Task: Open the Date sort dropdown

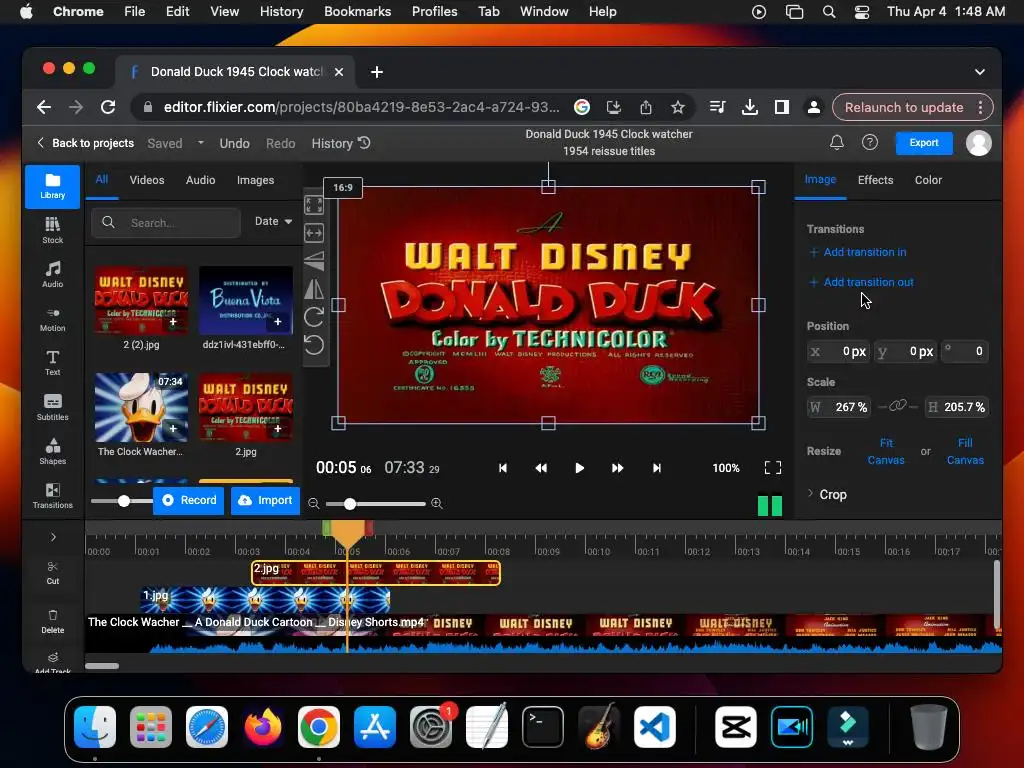Action: coord(273,221)
